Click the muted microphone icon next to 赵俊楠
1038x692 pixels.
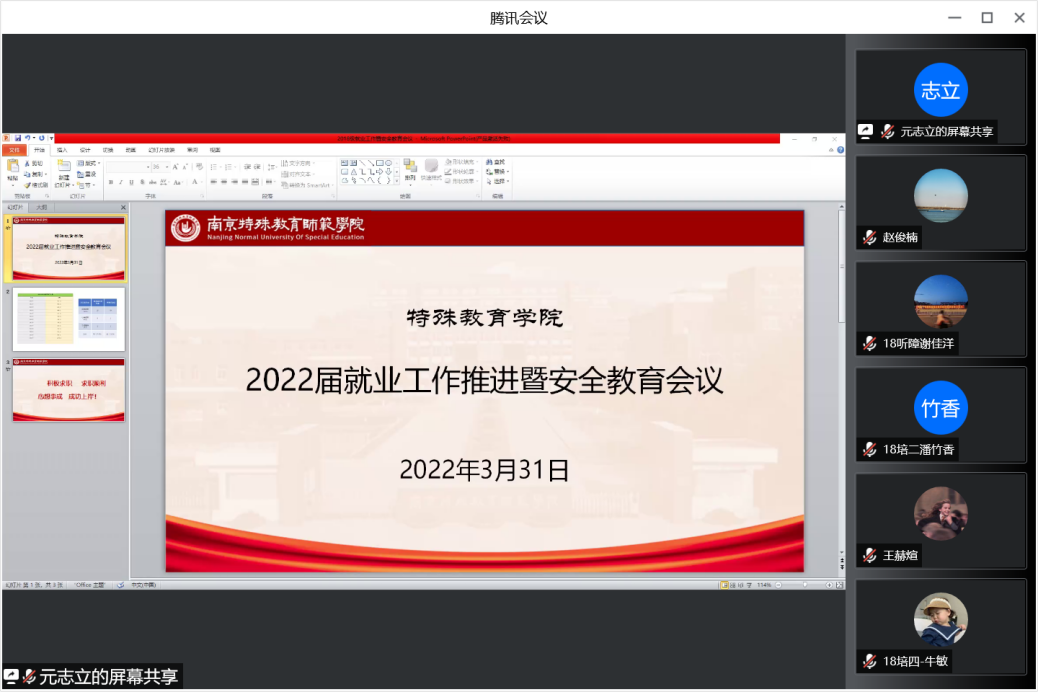click(871, 238)
